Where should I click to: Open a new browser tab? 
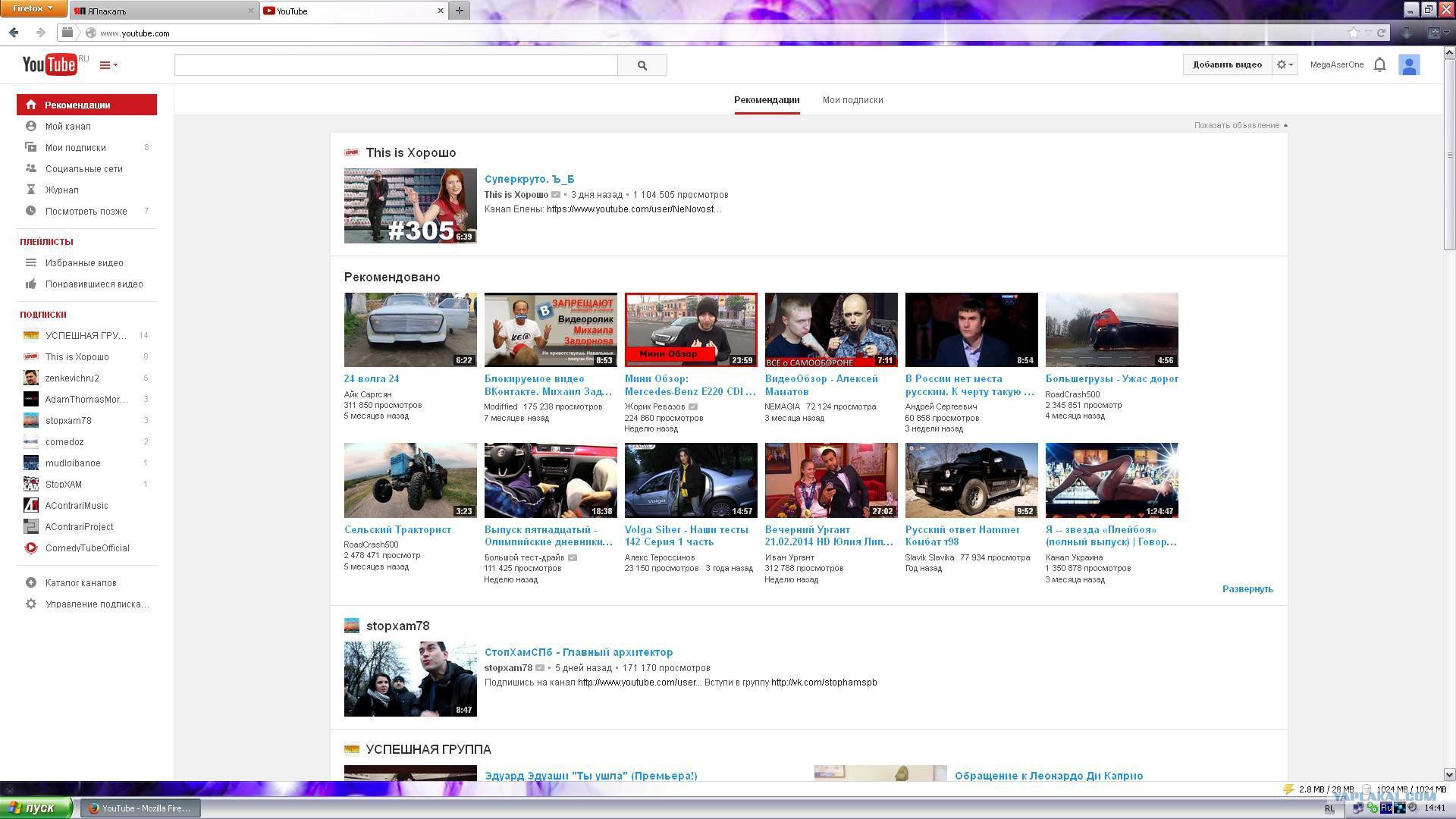[x=459, y=11]
